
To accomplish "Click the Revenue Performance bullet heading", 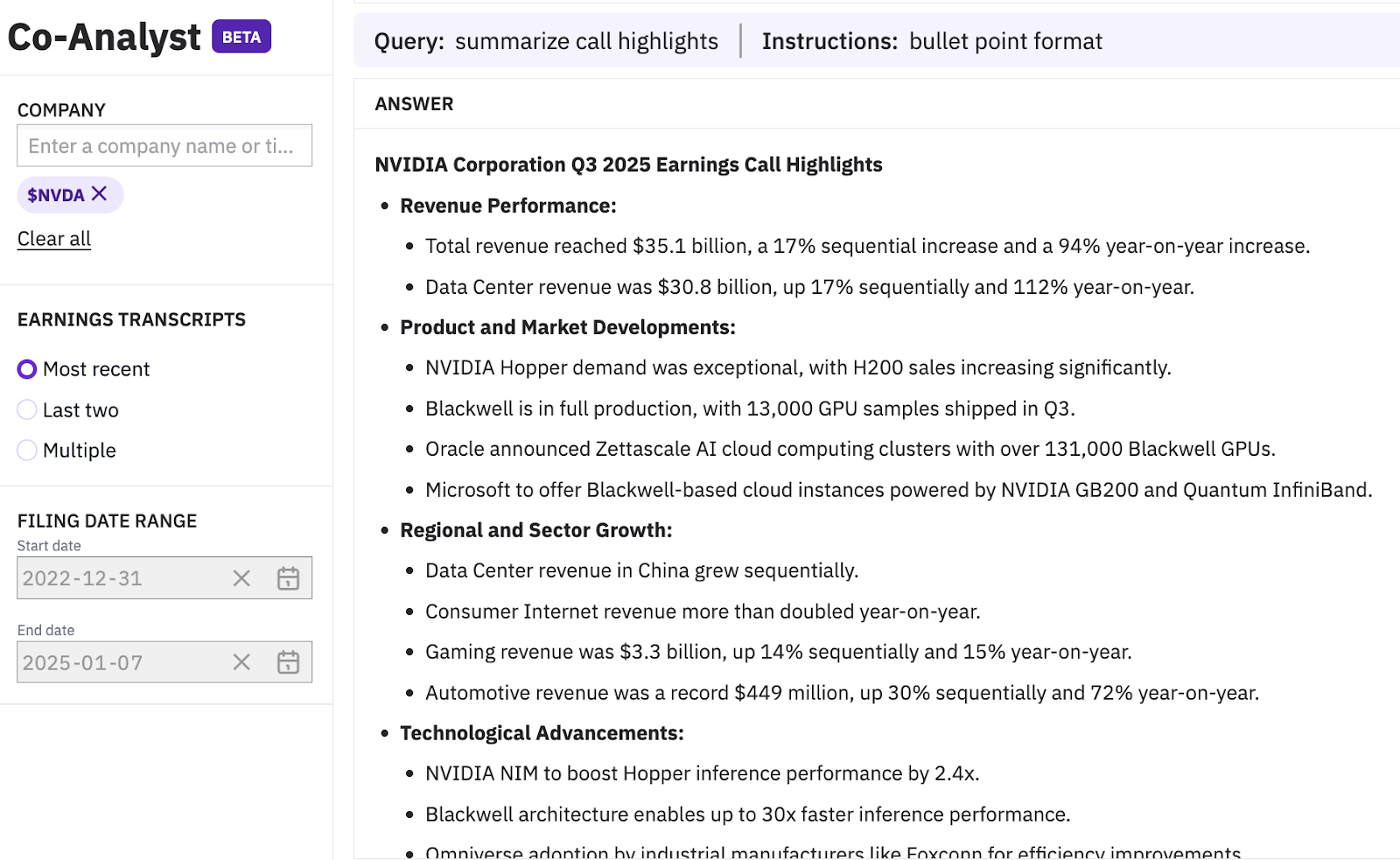I will click(507, 206).
